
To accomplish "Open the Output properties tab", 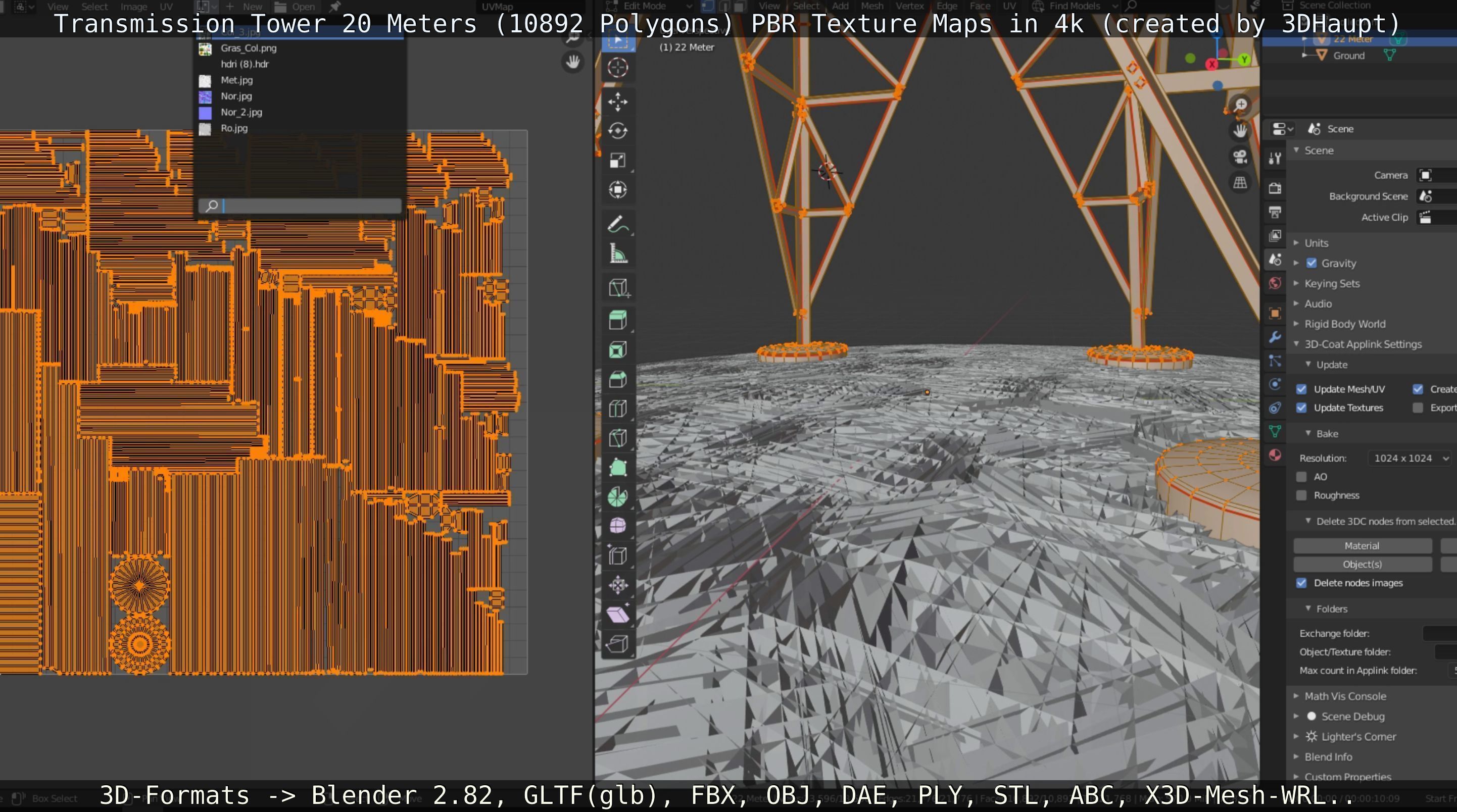I will point(1275,212).
